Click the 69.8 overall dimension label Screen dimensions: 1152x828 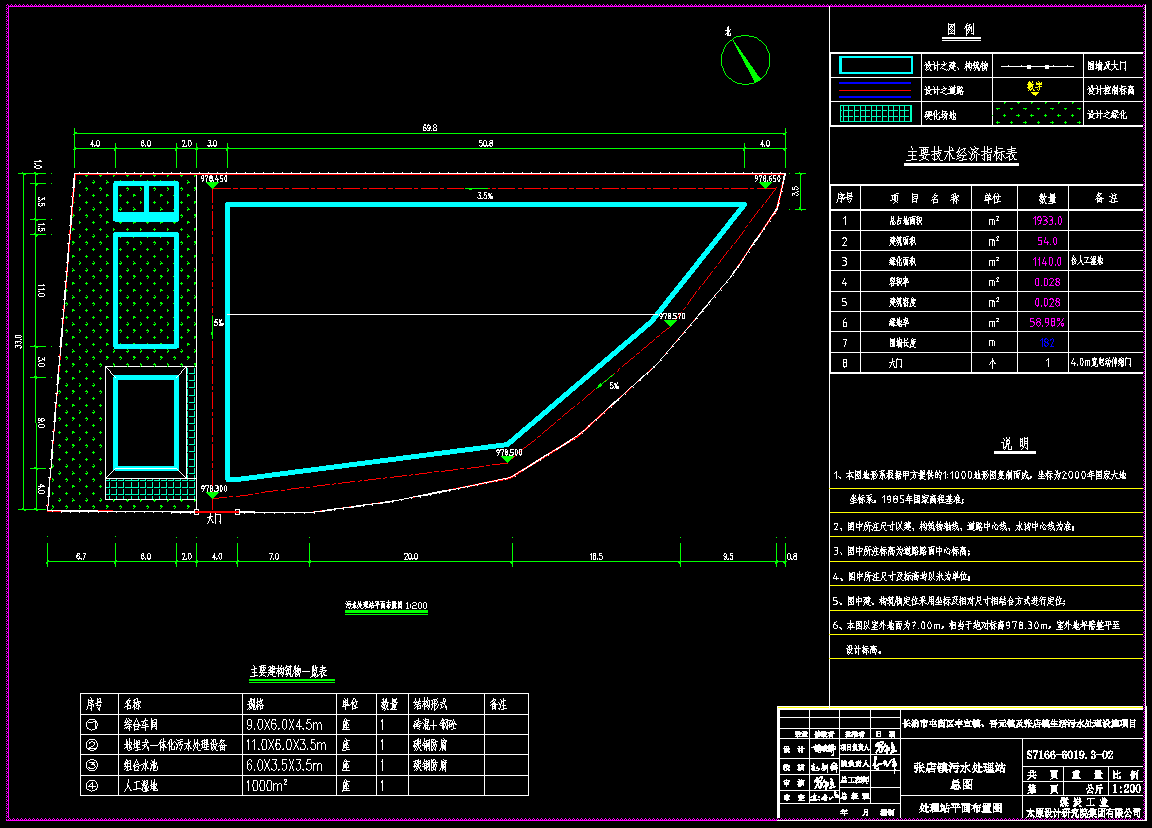(x=429, y=128)
